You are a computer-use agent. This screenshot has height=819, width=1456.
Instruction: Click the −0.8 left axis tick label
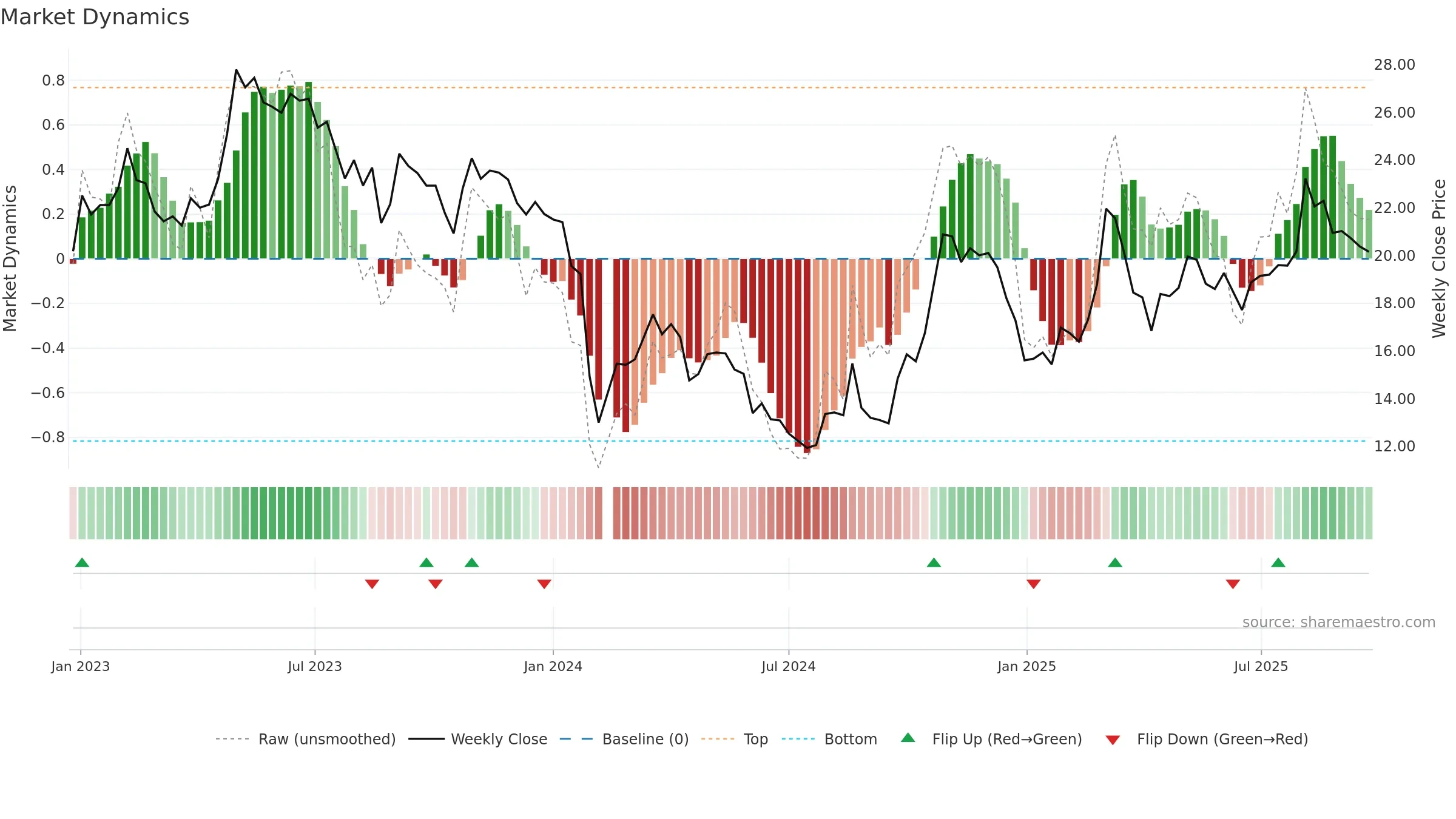pyautogui.click(x=48, y=437)
